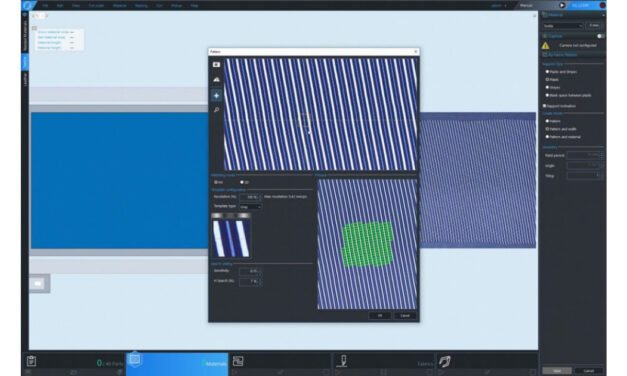The height and width of the screenshot is (376, 627).
Task: Click the play button in top bar
Action: point(562,5)
